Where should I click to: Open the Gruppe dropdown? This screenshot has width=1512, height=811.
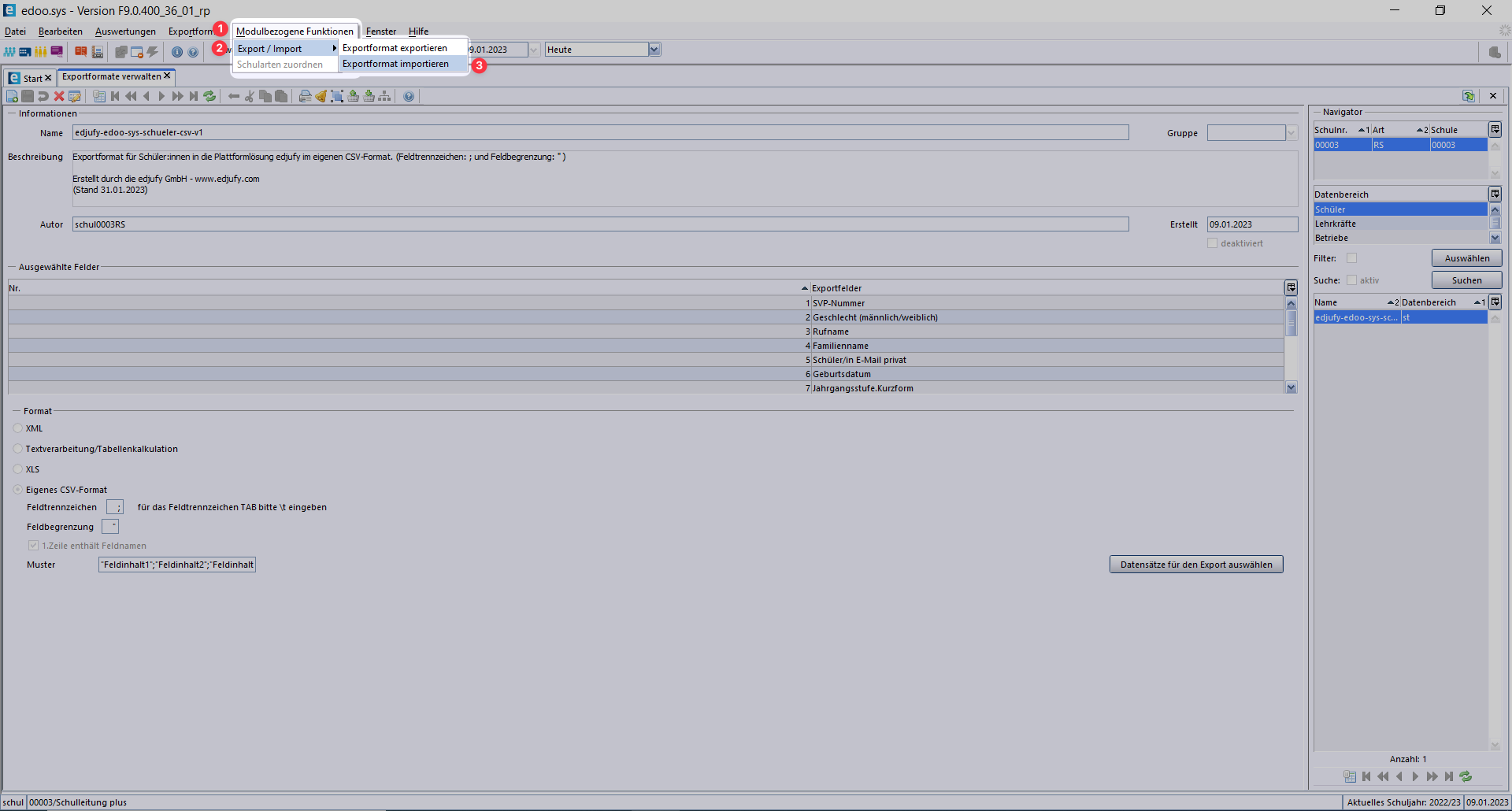[x=1291, y=132]
